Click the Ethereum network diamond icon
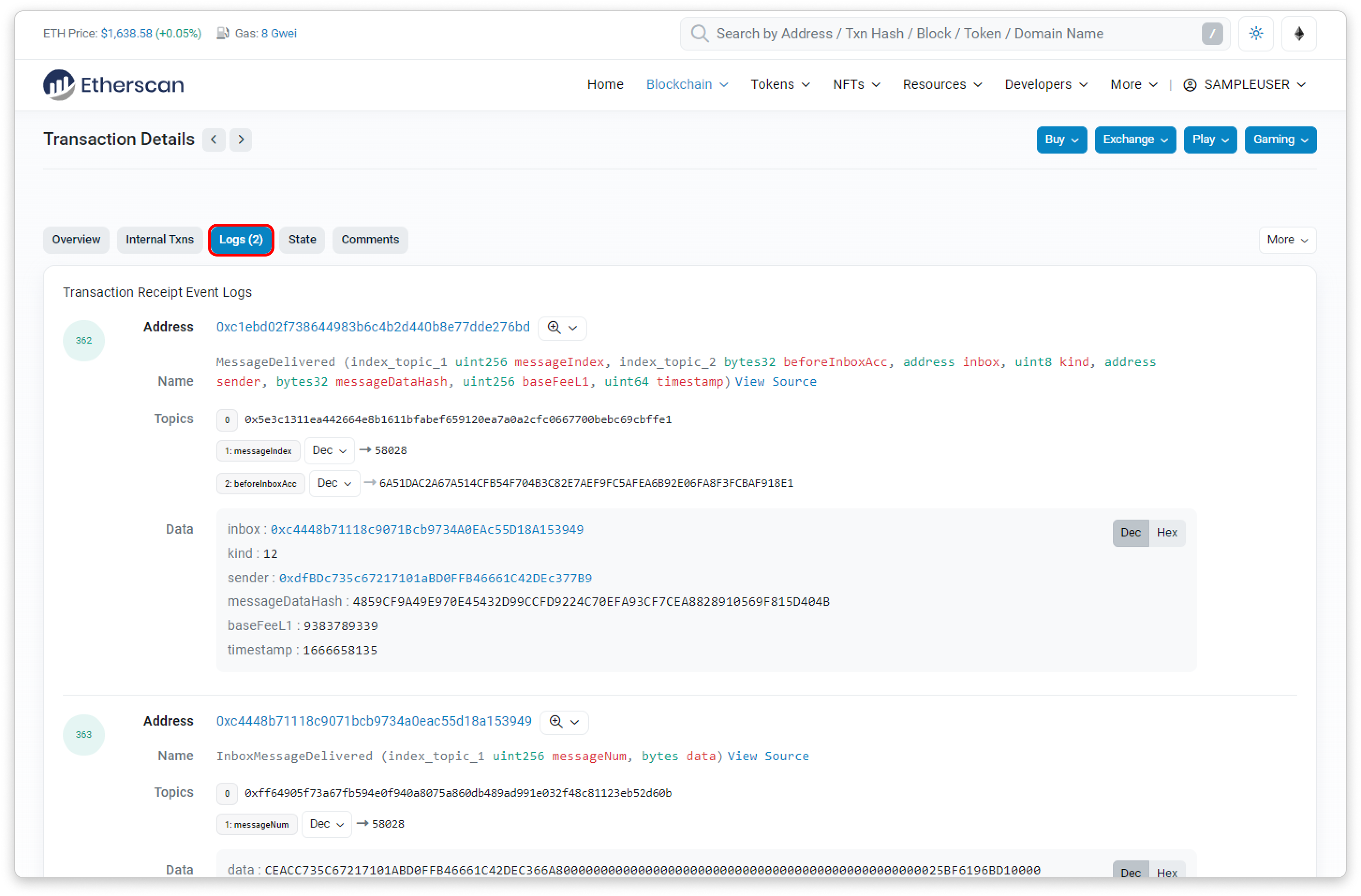This screenshot has width=1361, height=896. [1299, 34]
